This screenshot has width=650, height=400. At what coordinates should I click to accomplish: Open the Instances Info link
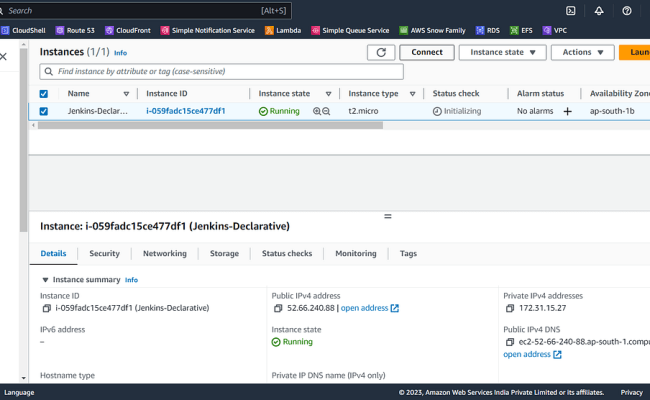tap(121, 53)
